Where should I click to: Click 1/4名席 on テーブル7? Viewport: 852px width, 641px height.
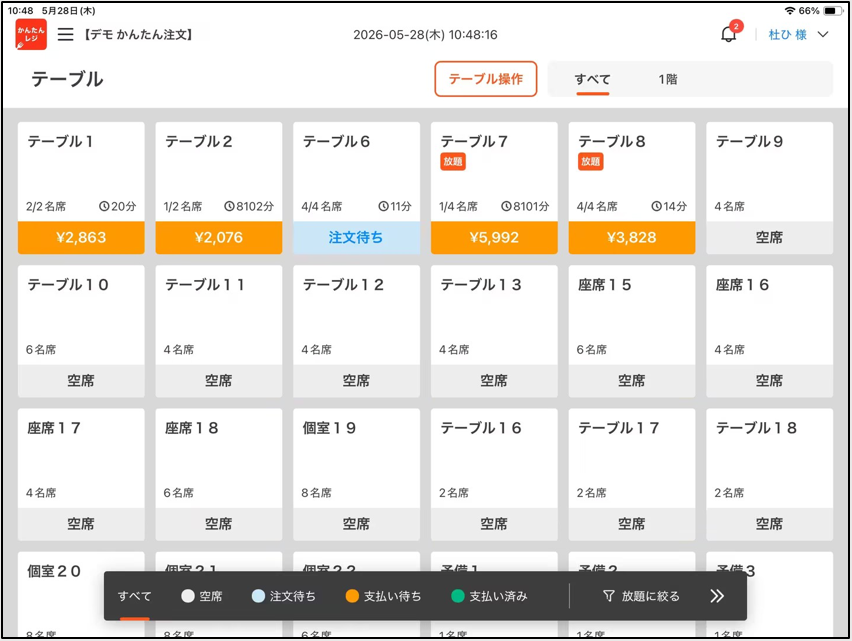click(459, 206)
